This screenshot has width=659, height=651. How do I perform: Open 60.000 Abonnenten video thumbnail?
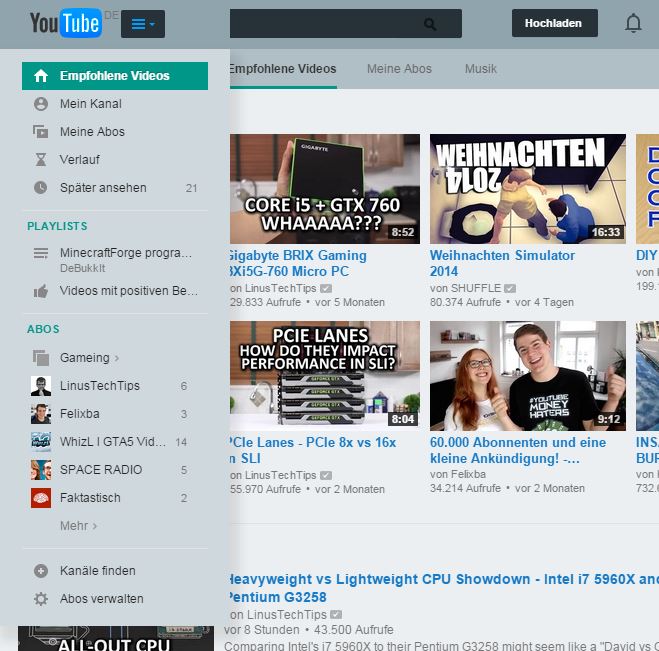(x=527, y=376)
